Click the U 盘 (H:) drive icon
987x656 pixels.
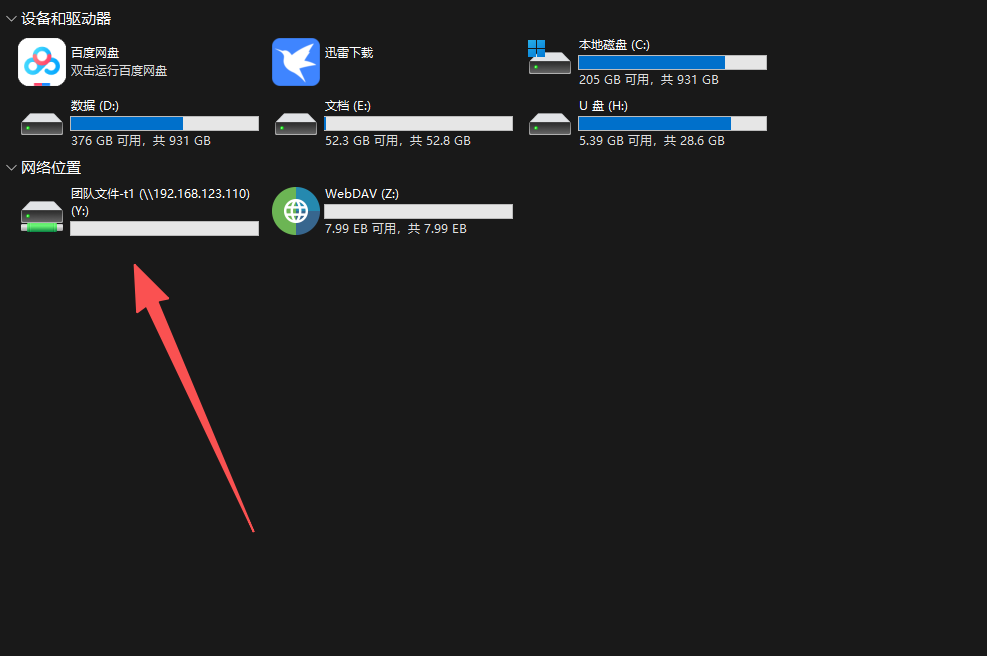[x=550, y=124]
